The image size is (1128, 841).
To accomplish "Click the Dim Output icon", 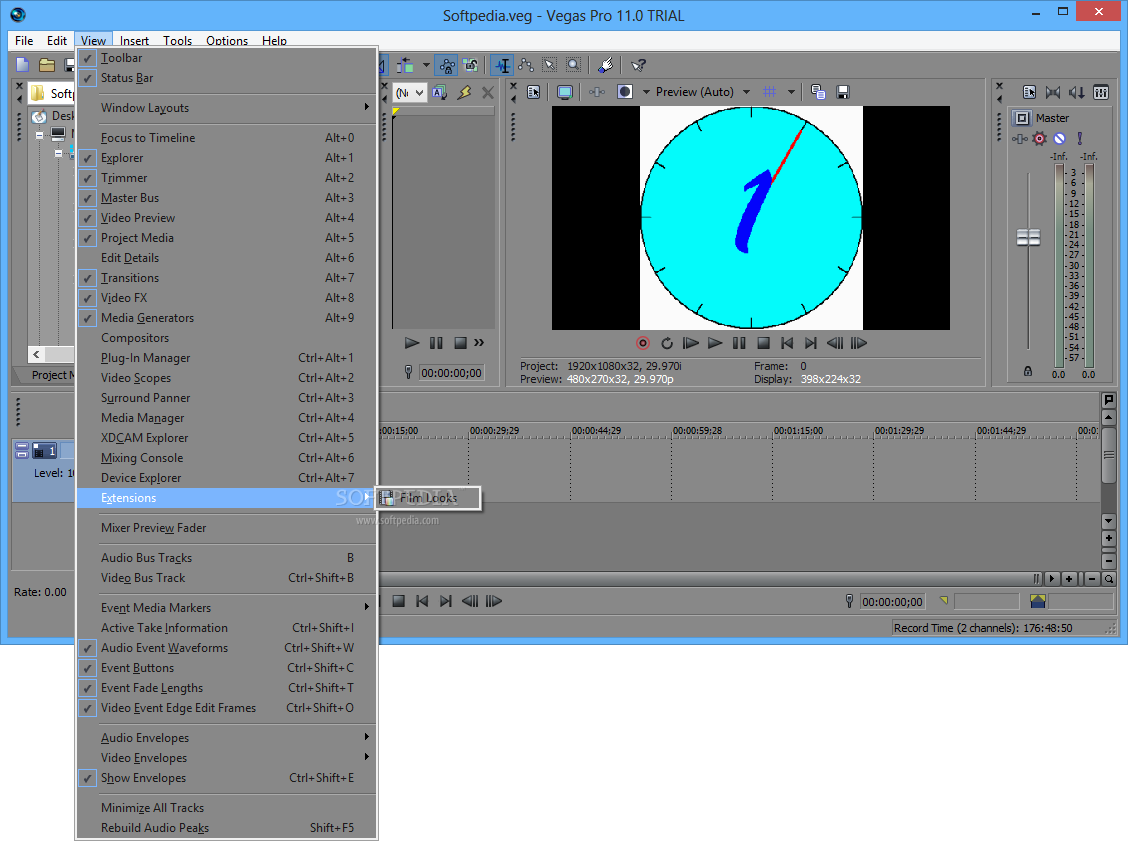I will click(1077, 92).
